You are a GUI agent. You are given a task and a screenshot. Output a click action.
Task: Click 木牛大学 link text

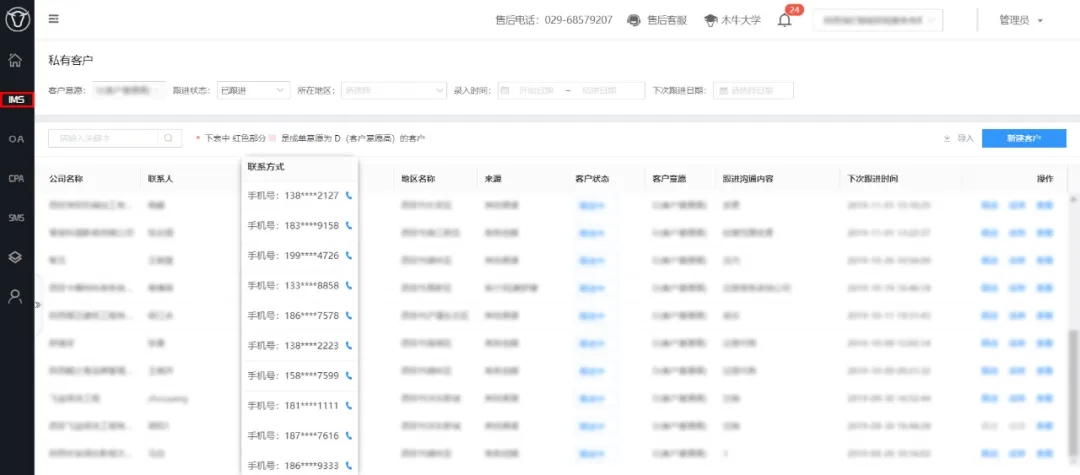(740, 20)
